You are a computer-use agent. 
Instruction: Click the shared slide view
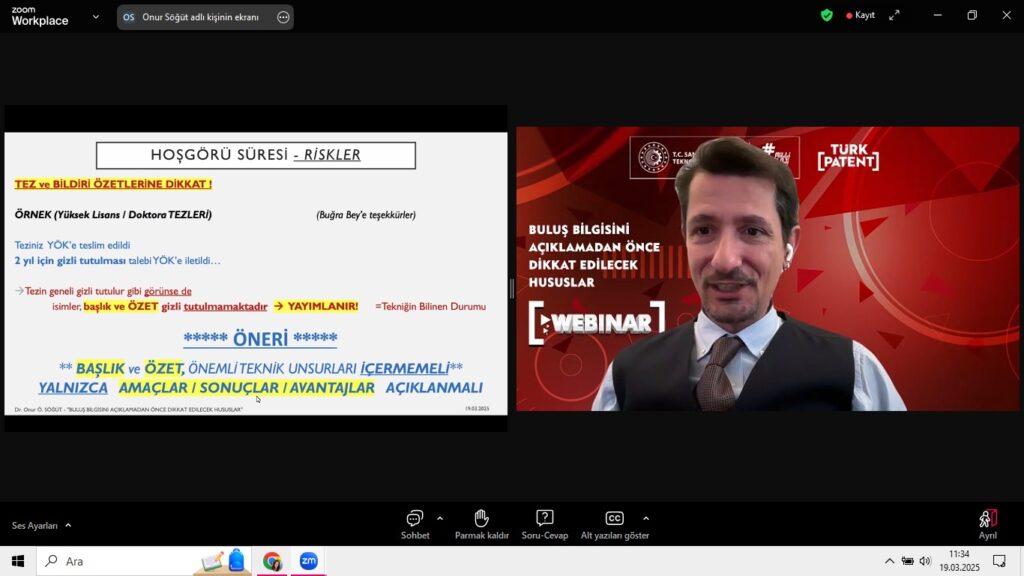click(x=256, y=274)
